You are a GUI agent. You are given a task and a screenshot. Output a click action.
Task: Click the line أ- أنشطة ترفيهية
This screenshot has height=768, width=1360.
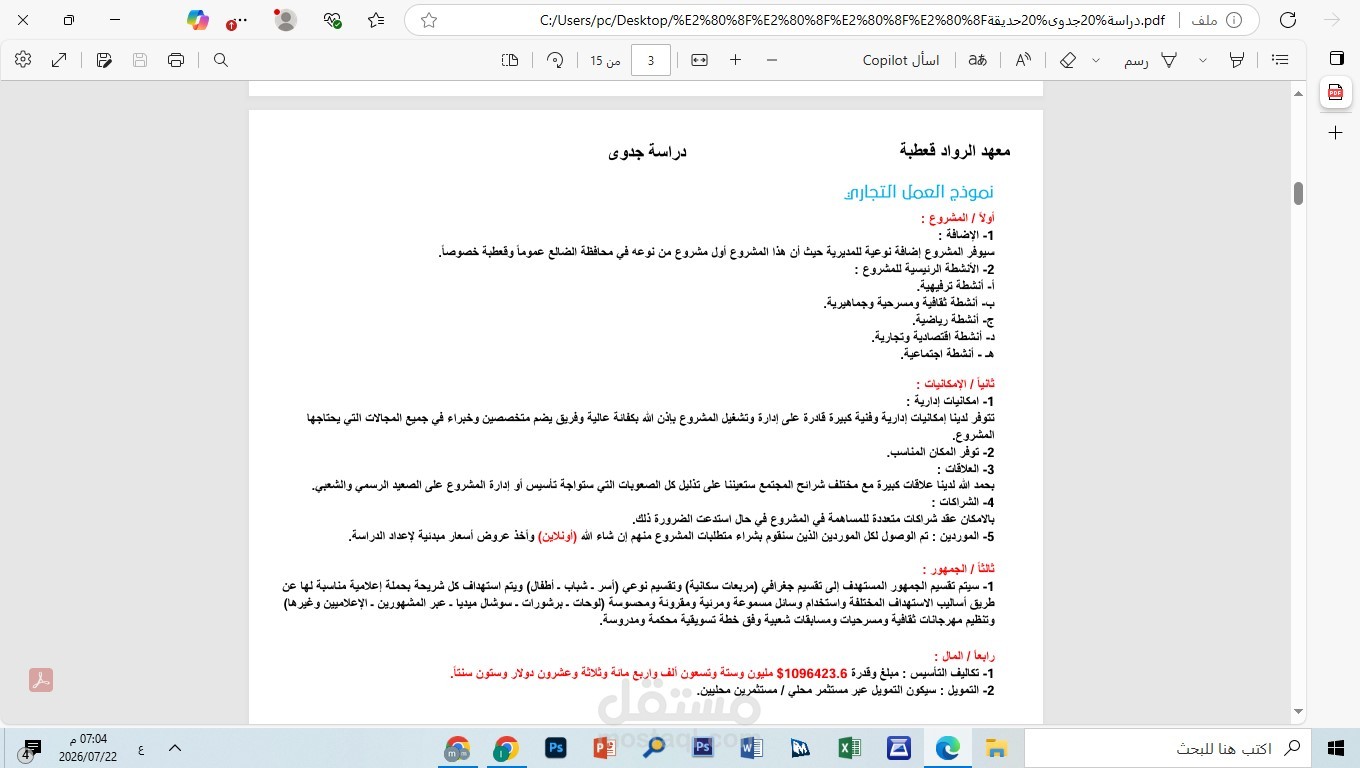[955, 285]
